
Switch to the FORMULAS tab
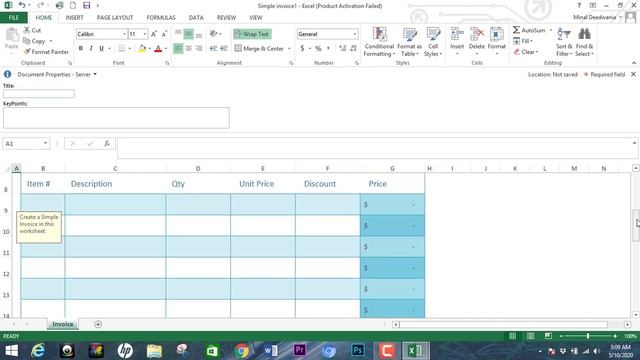click(161, 18)
